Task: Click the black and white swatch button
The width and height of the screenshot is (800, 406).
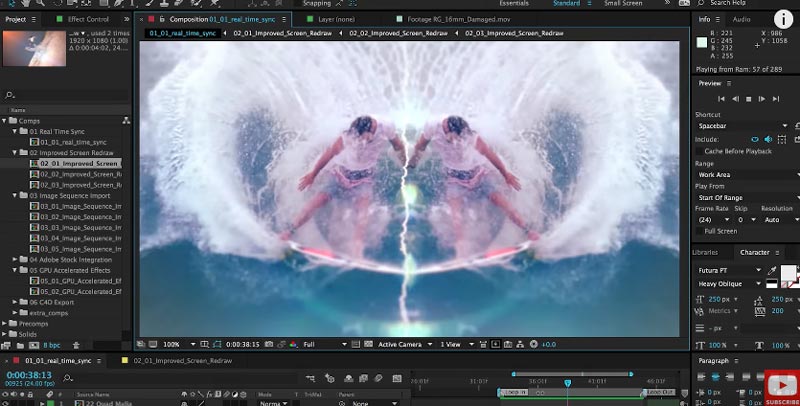Action: [771, 284]
